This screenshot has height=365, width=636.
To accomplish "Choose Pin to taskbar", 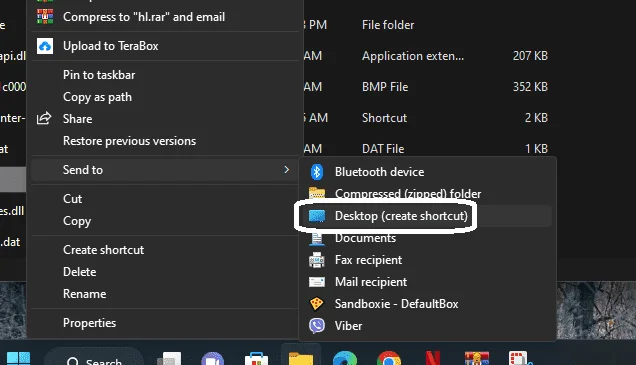I will pyautogui.click(x=164, y=75).
